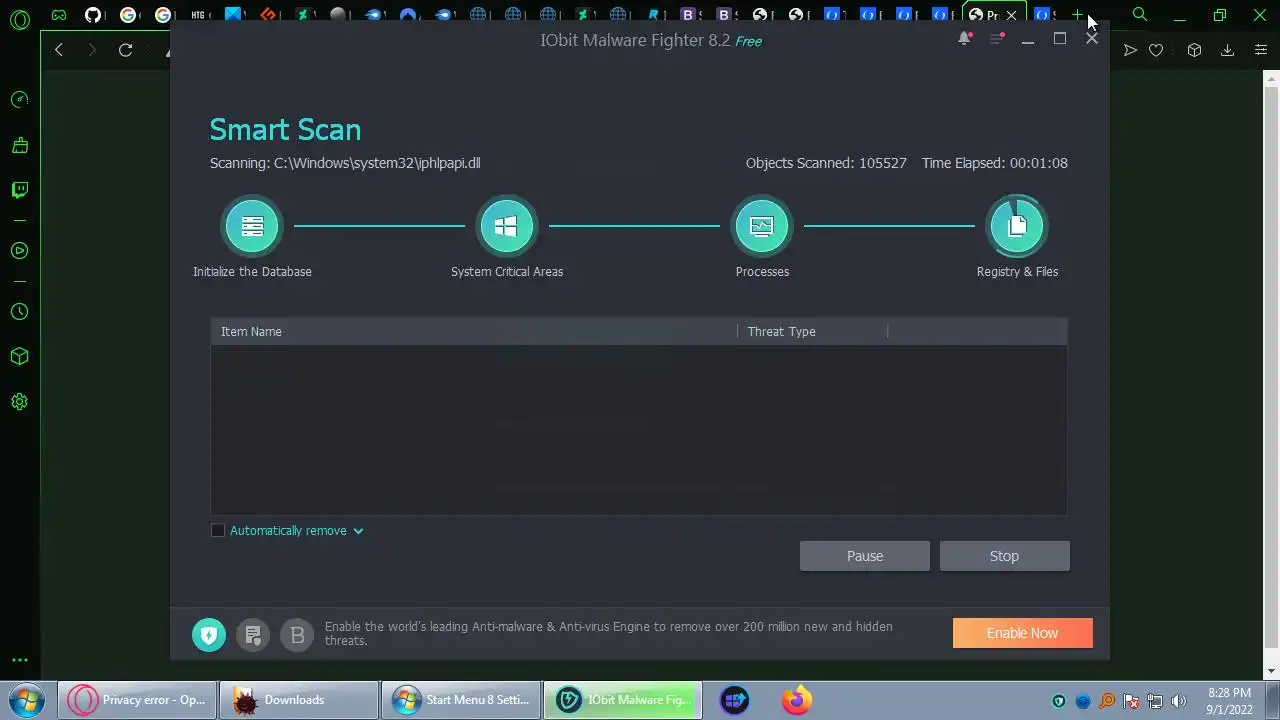Click the IObit Malware Fighter taskbar button

(623, 700)
